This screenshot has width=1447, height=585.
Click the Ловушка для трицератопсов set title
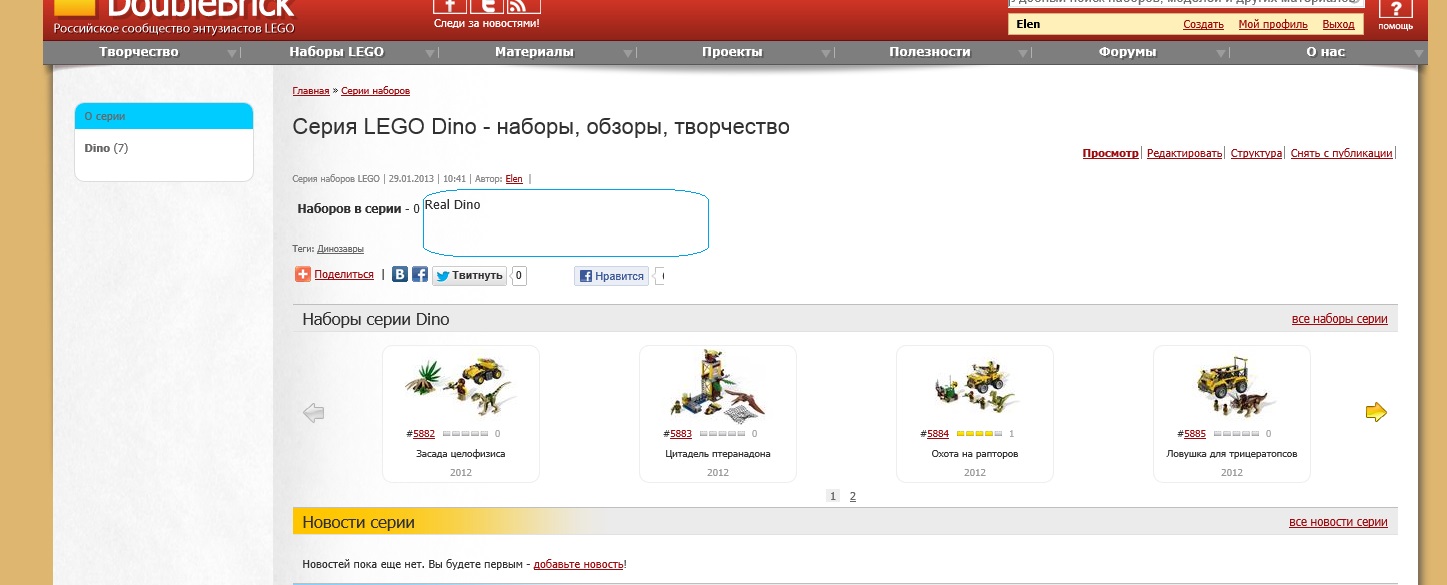[1232, 454]
